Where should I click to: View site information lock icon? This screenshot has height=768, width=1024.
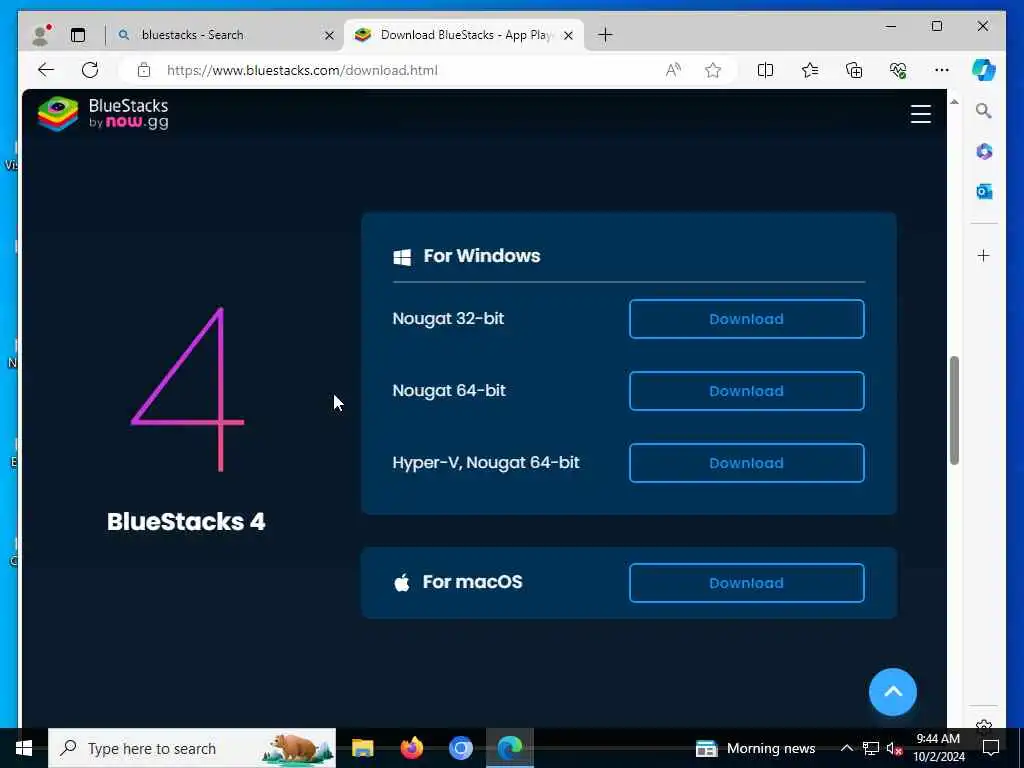tap(144, 70)
